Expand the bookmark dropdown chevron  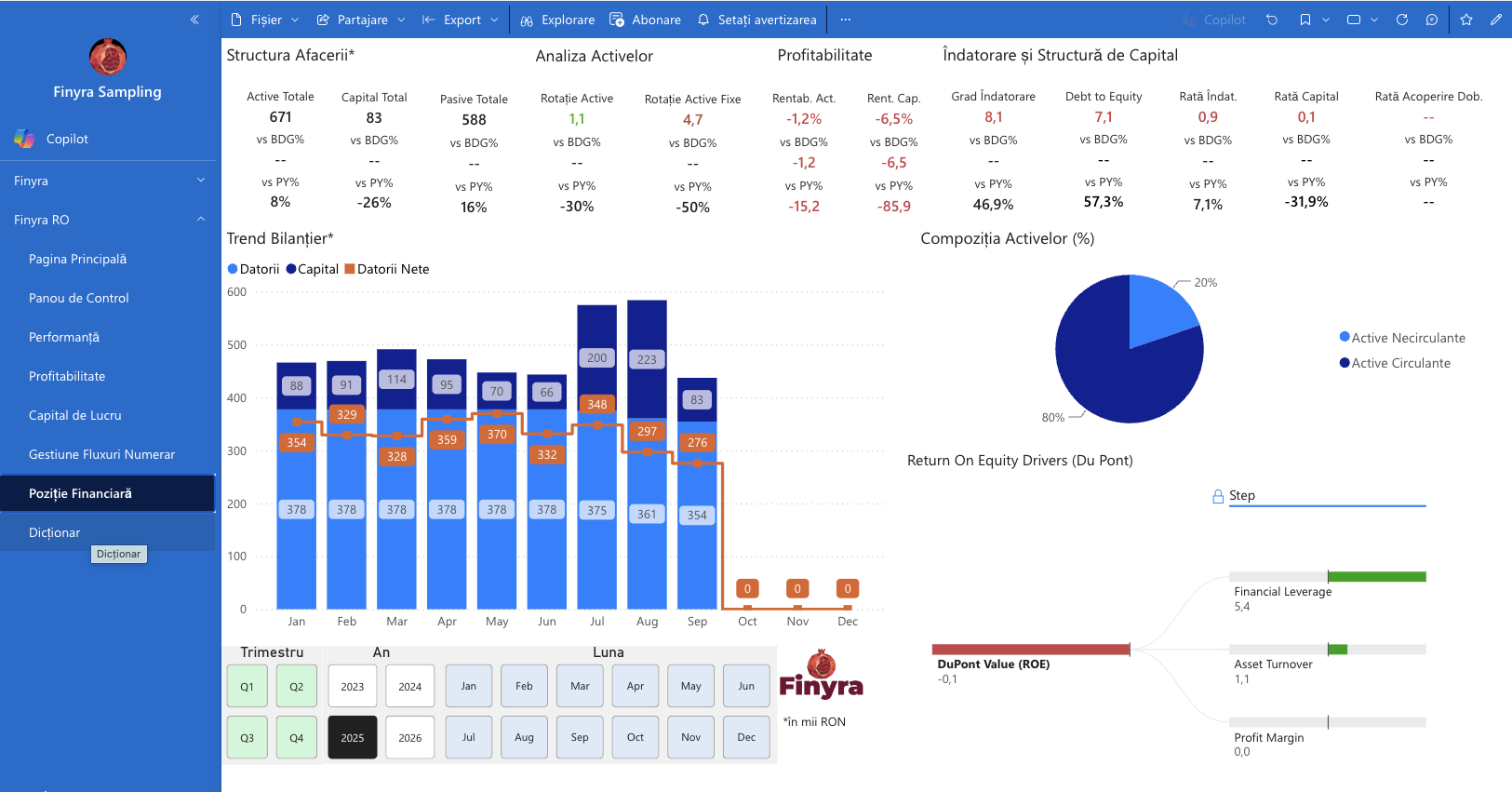(1326, 20)
